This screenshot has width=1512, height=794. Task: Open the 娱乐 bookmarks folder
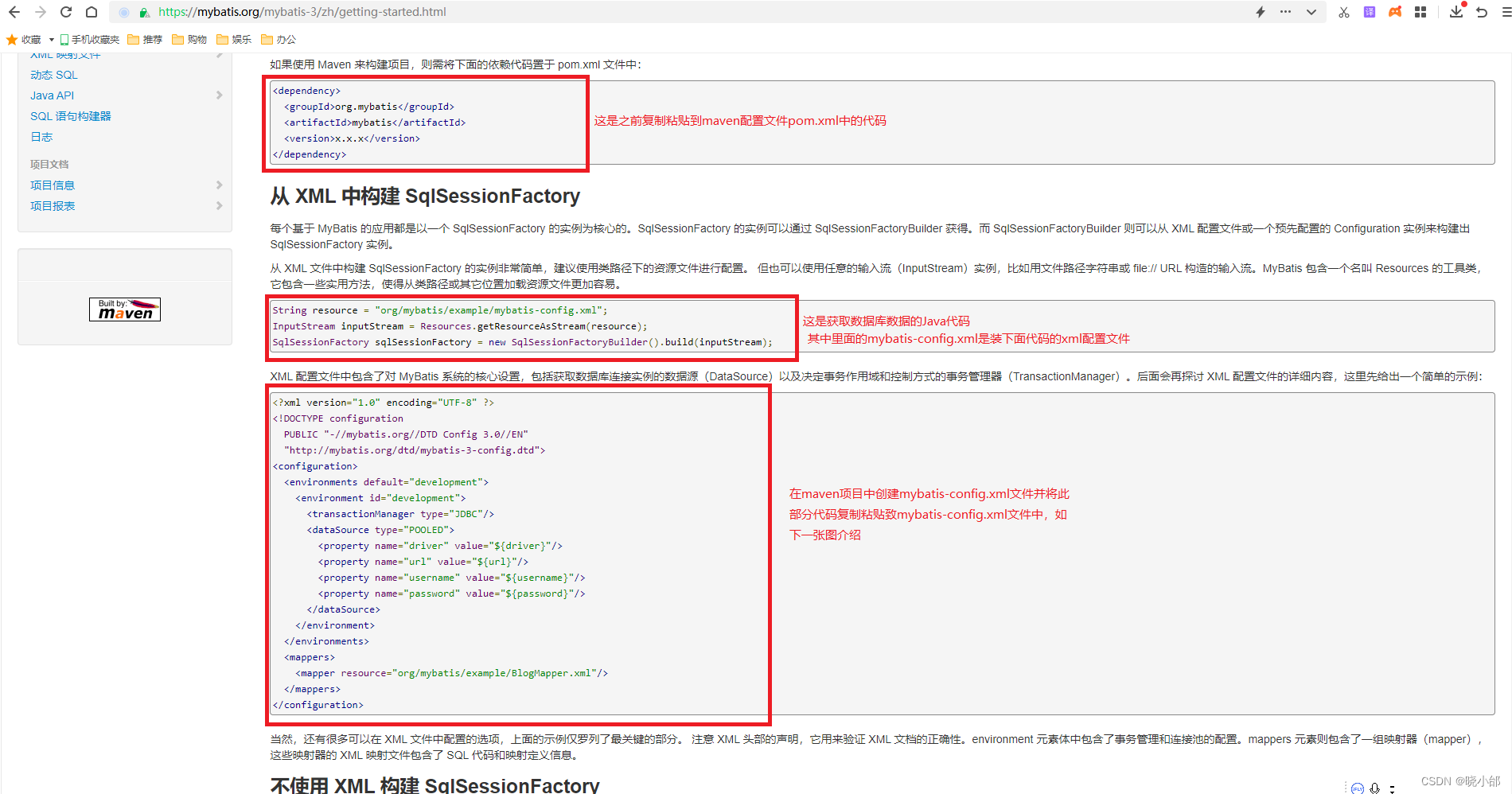point(234,40)
